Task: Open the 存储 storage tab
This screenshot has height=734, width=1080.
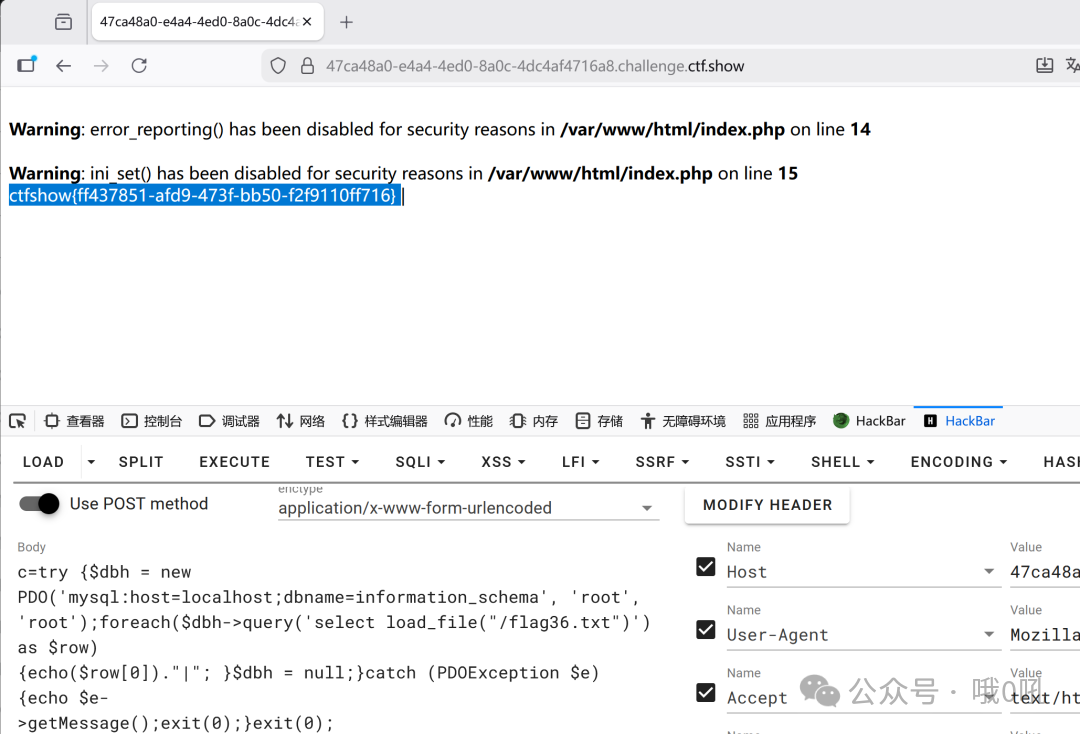Action: point(599,421)
